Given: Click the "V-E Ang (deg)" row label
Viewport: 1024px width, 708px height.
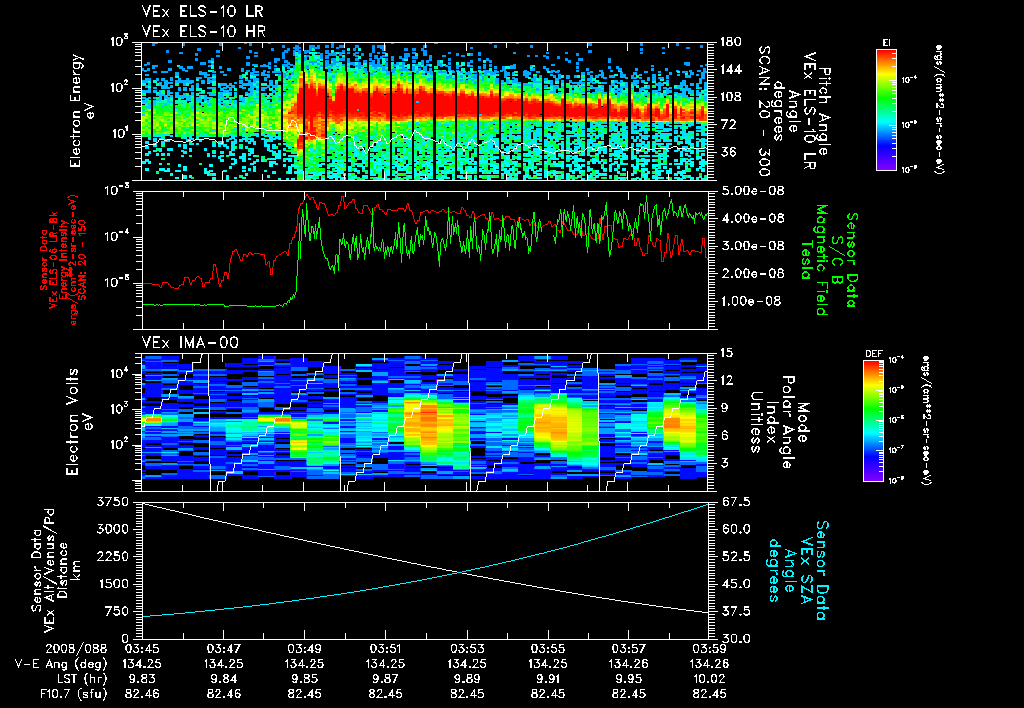Looking at the screenshot, I should (x=61, y=664).
